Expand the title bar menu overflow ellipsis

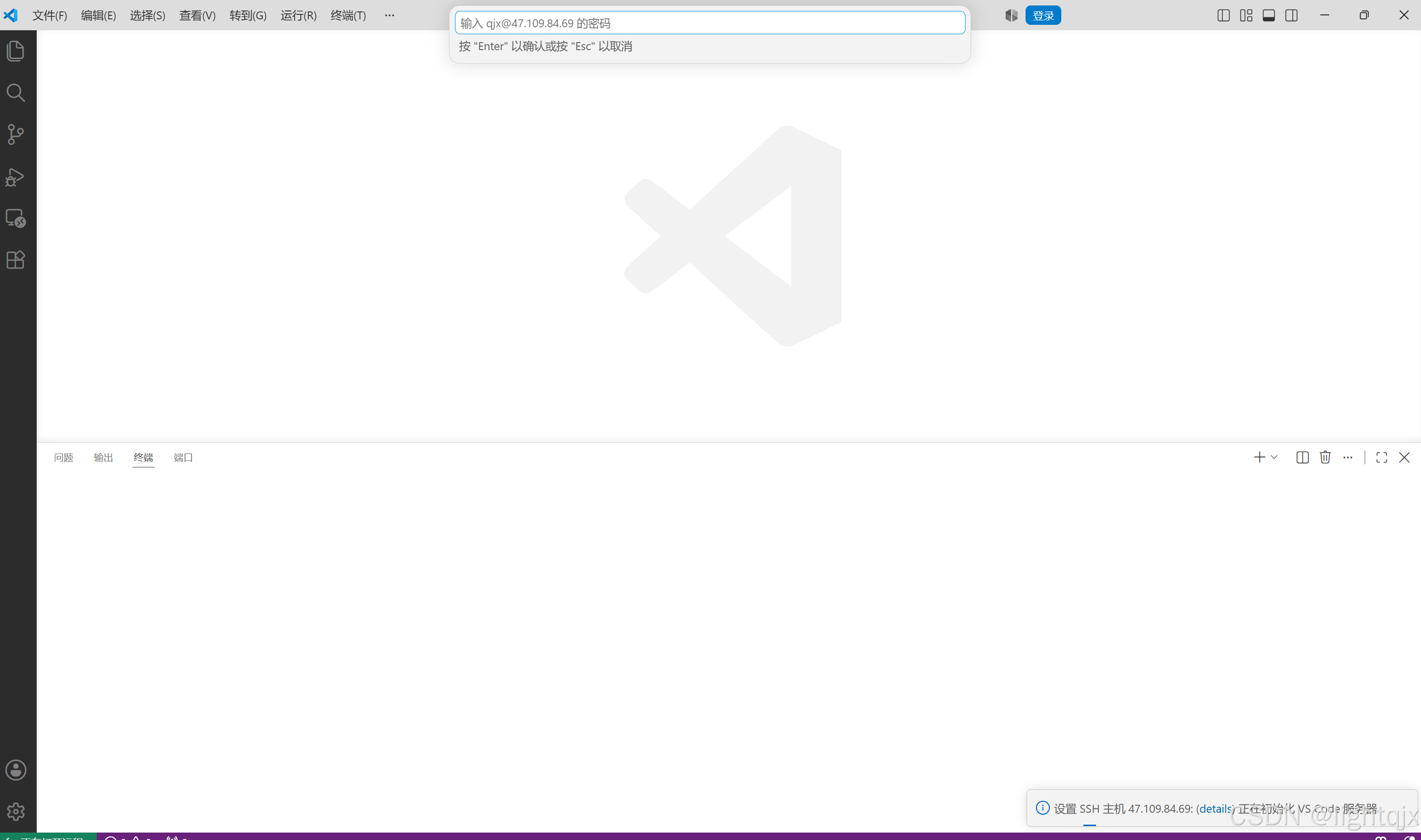[389, 15]
